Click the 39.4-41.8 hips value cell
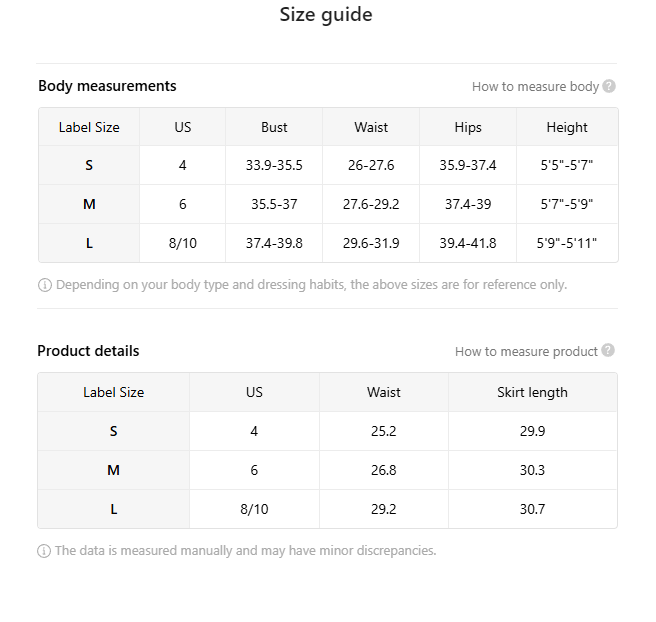Image resolution: width=656 pixels, height=622 pixels. pyautogui.click(x=467, y=243)
